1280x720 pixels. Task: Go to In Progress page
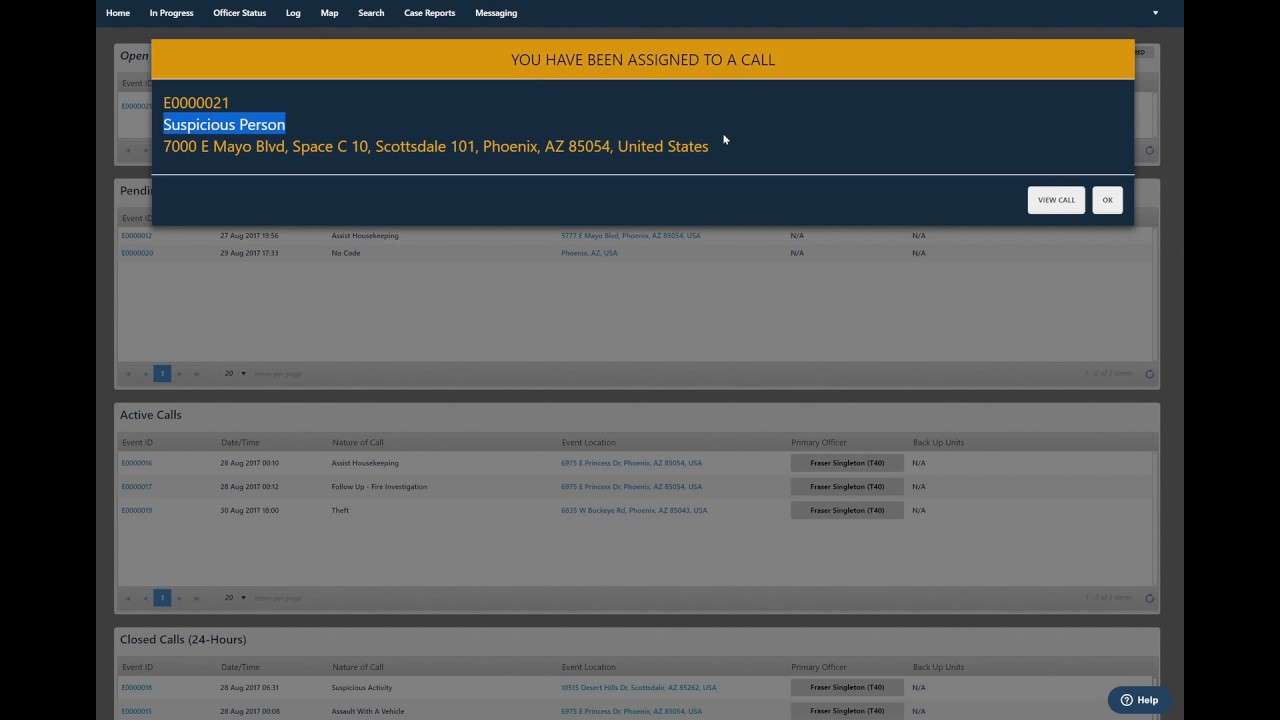tap(171, 13)
